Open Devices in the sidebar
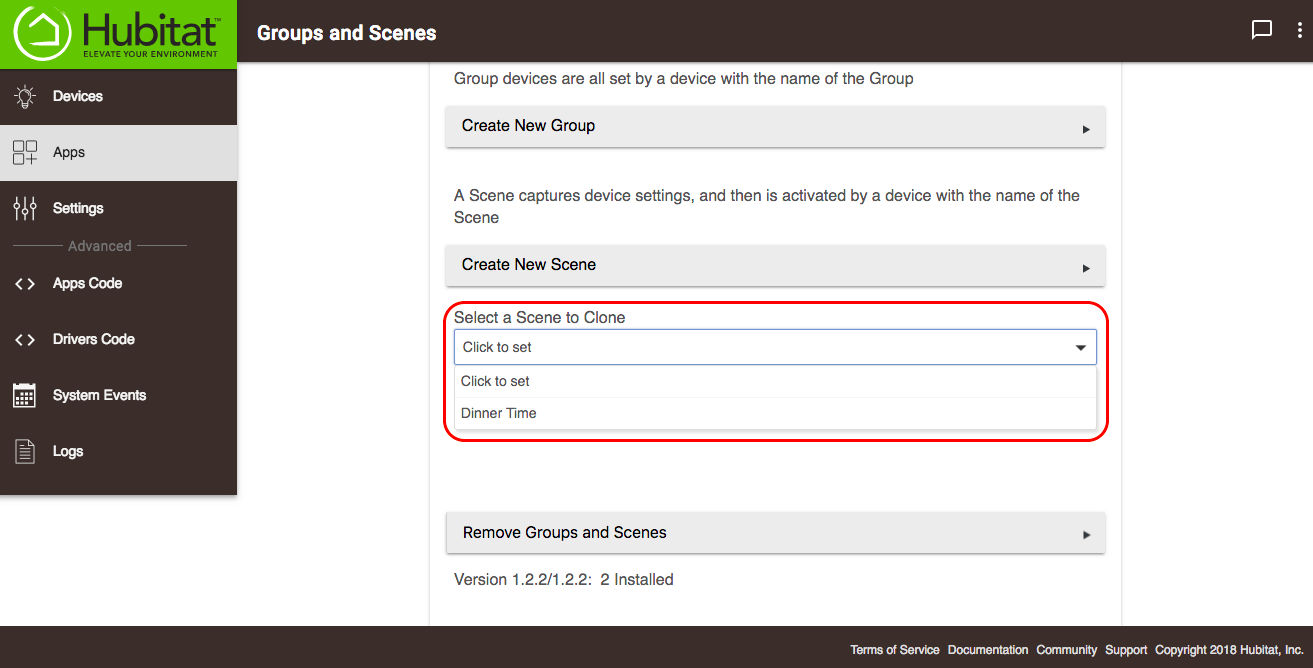Screen dimensions: 1313x668 118,97
